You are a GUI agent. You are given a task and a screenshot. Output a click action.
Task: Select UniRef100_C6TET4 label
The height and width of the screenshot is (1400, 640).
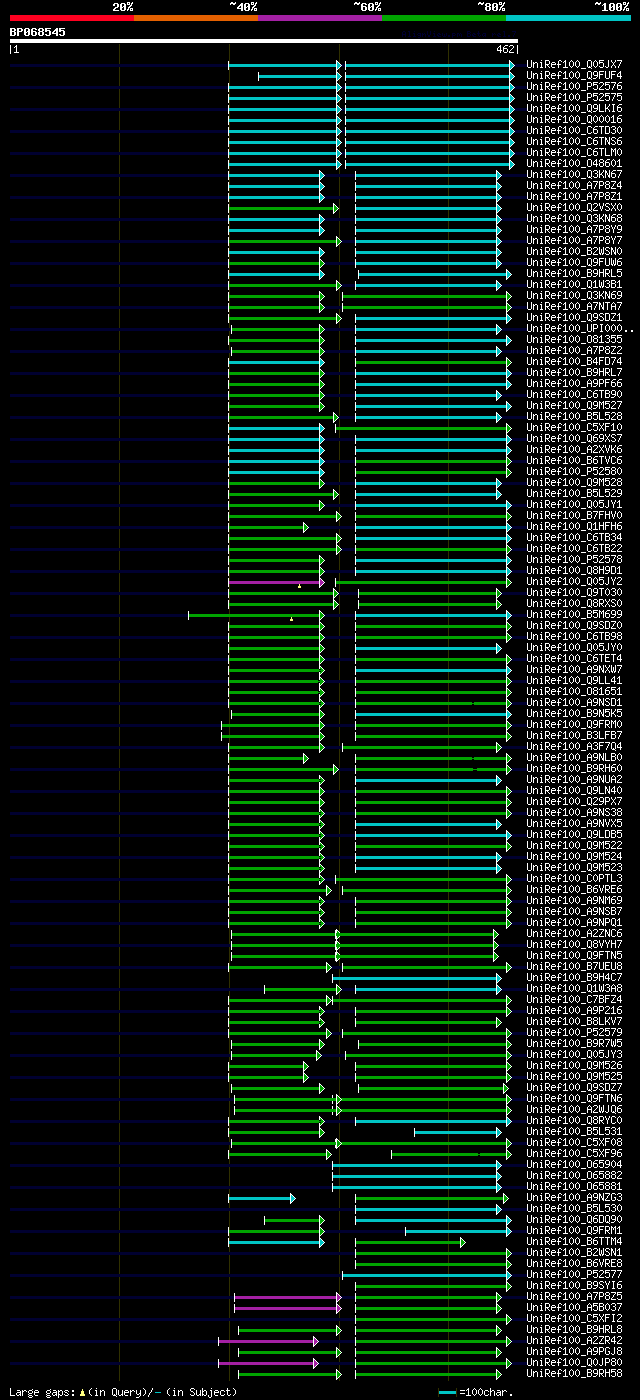(x=574, y=658)
